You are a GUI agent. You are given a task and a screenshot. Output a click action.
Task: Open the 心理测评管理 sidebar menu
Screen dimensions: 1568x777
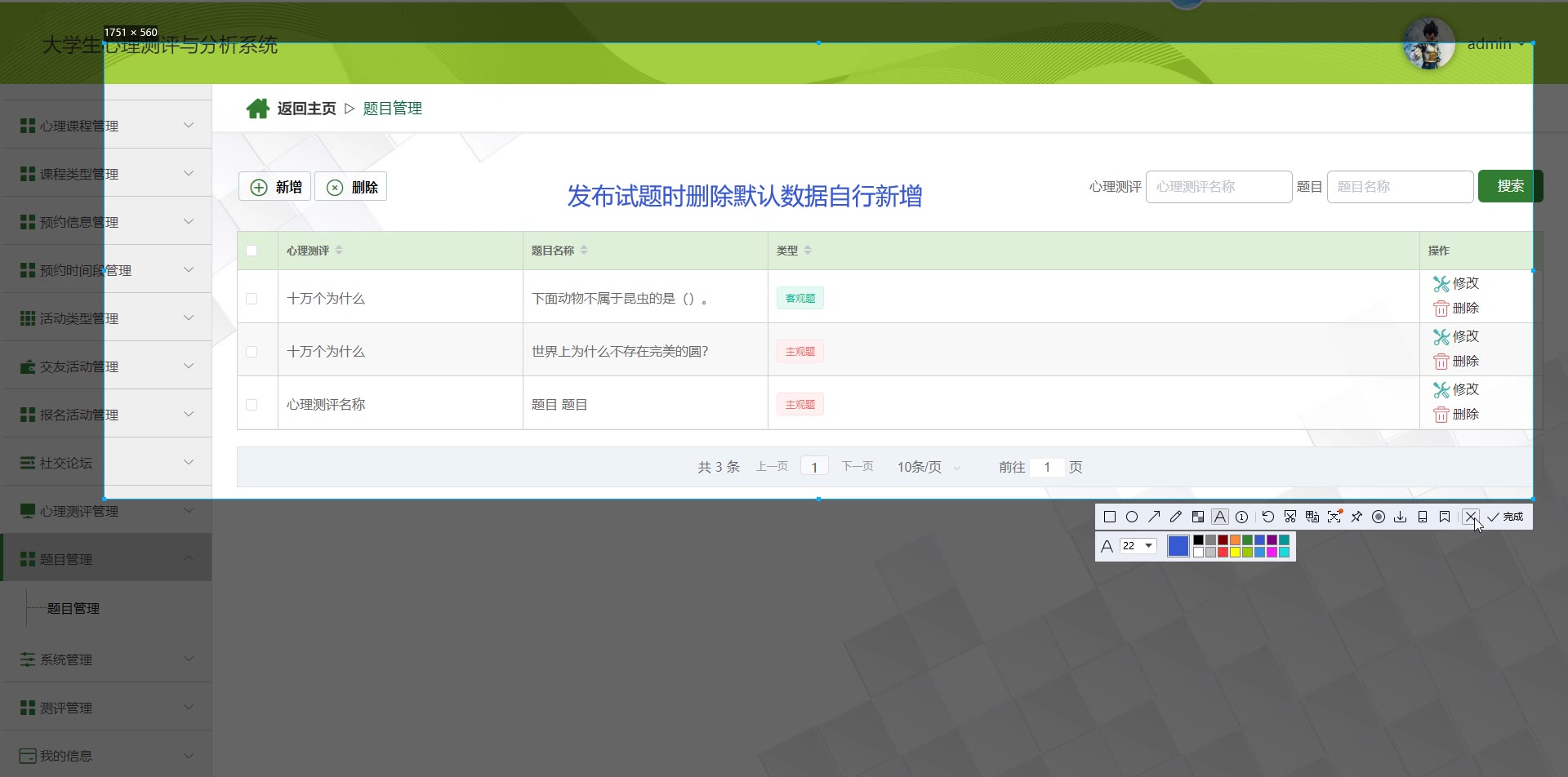point(106,510)
